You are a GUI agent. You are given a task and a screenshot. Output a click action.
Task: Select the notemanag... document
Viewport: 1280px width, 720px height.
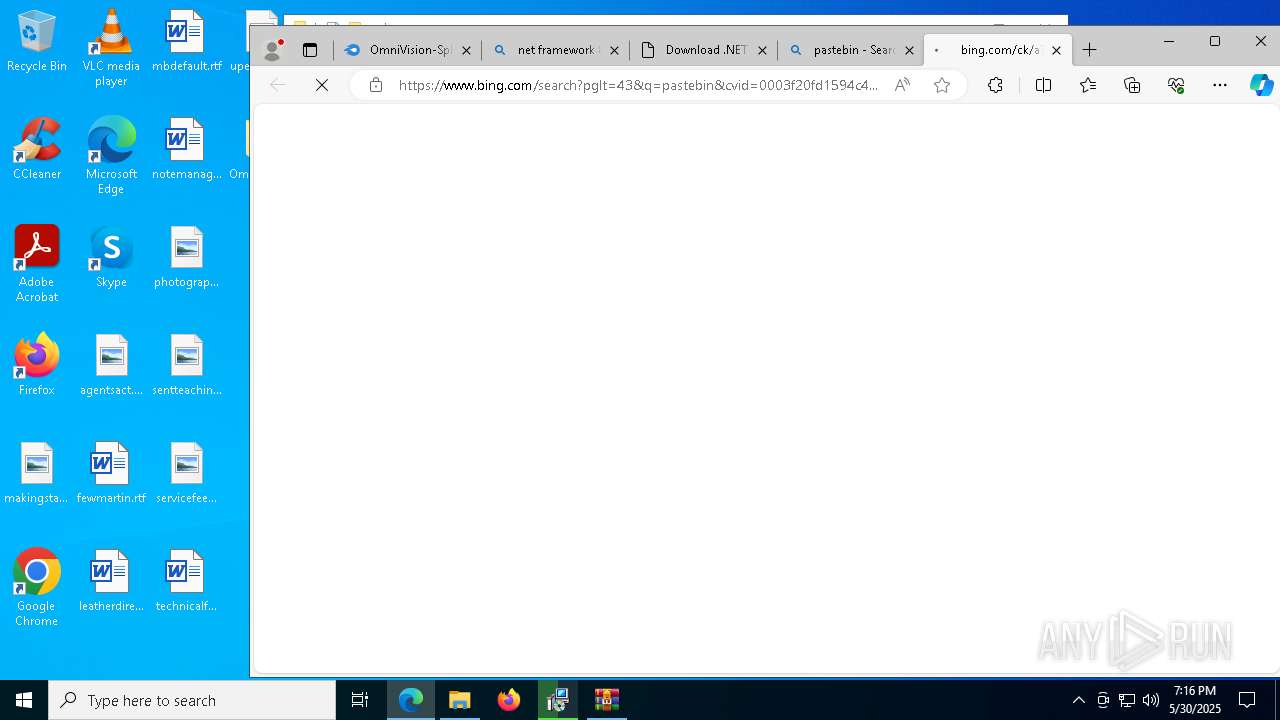(x=186, y=149)
